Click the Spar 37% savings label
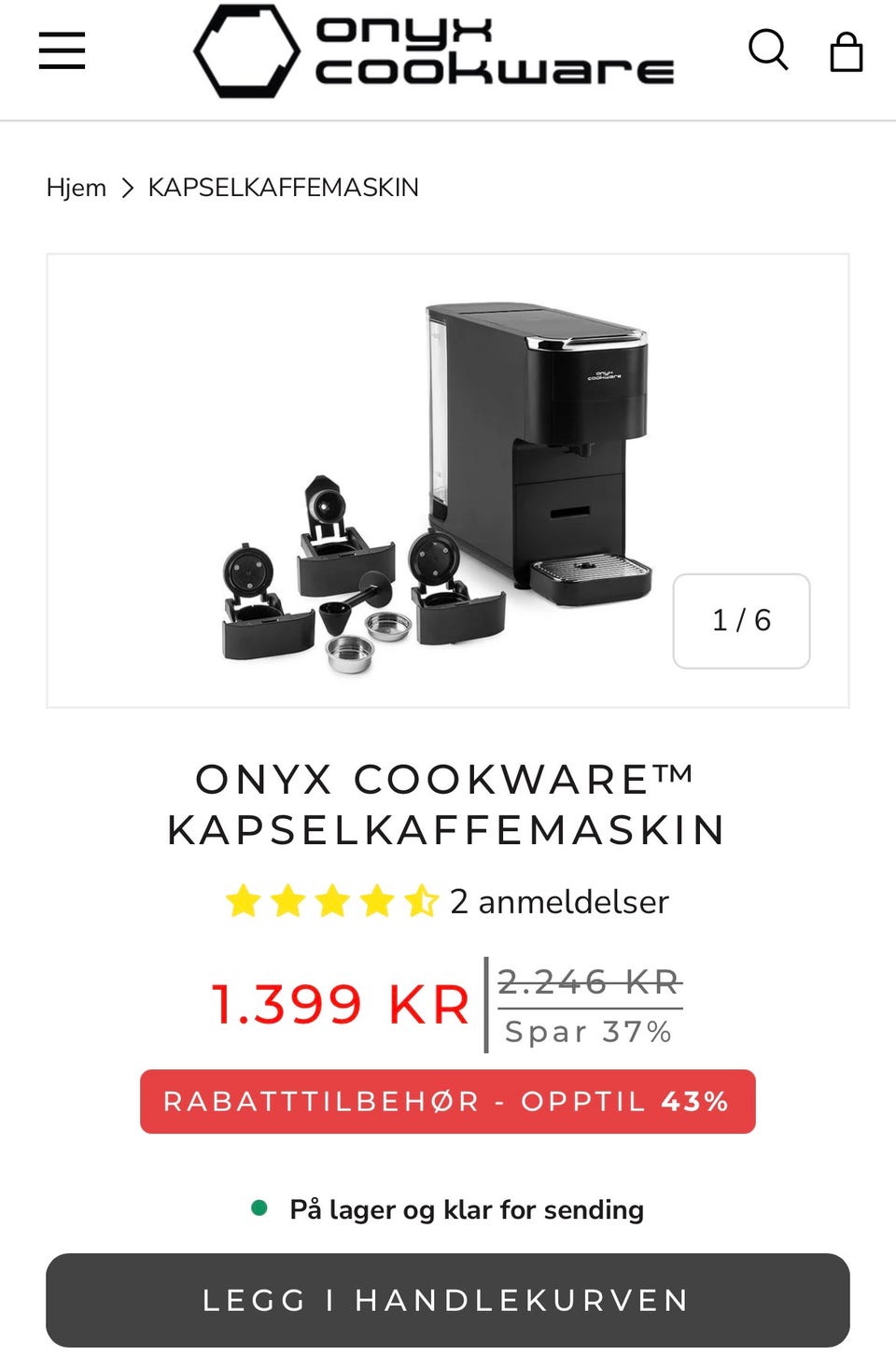896x1369 pixels. (x=589, y=1032)
